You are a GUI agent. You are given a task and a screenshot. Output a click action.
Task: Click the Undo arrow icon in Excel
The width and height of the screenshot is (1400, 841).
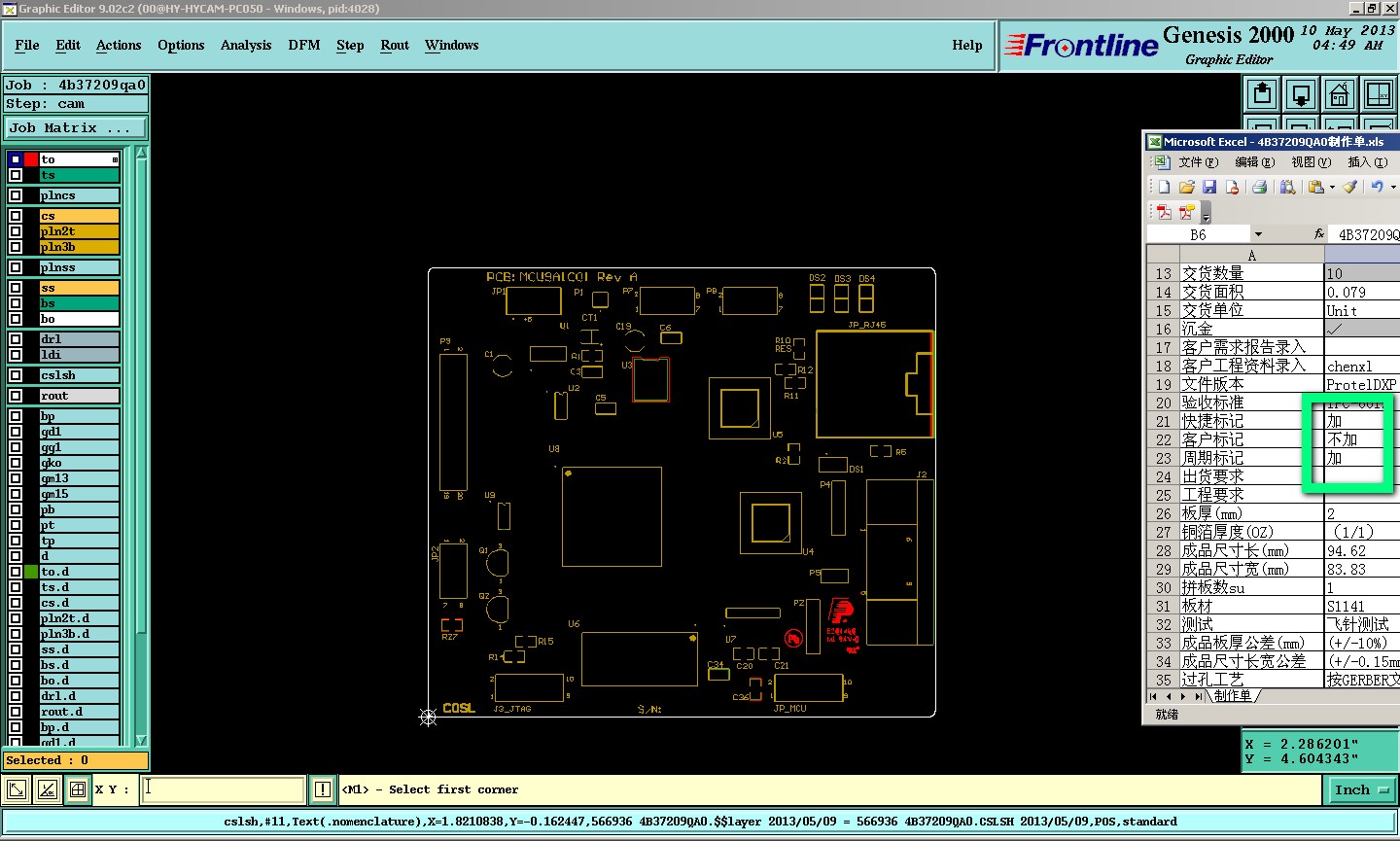1377,187
